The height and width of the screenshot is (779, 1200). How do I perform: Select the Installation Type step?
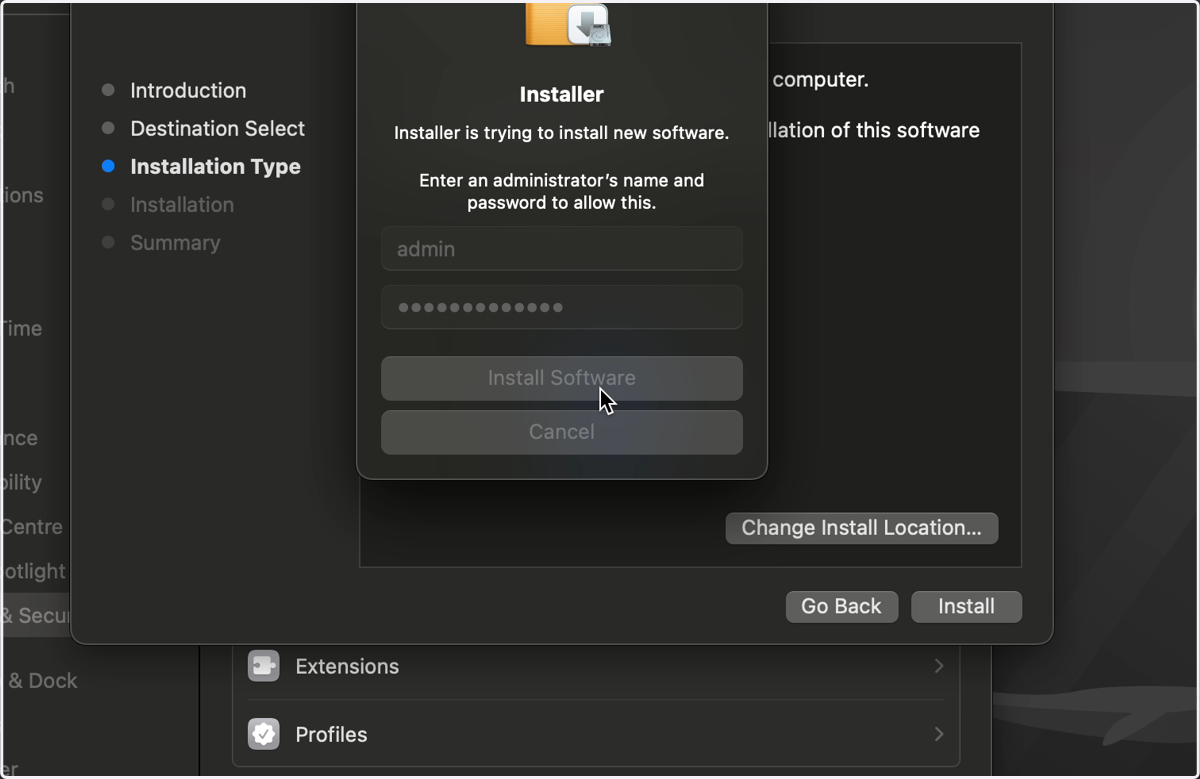point(215,166)
